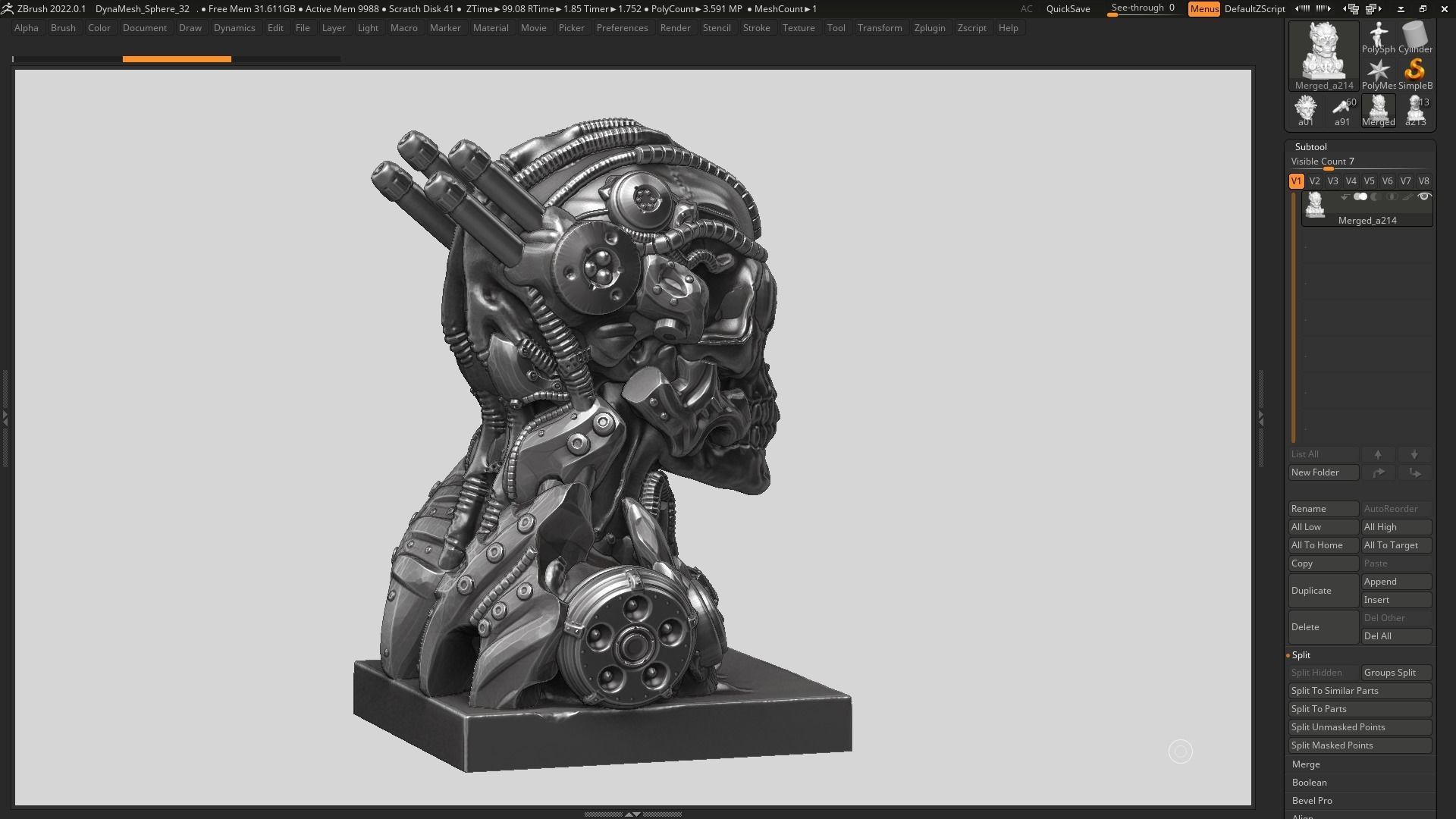Toggle polypaint brush icon on Merged_a214

point(1408,197)
